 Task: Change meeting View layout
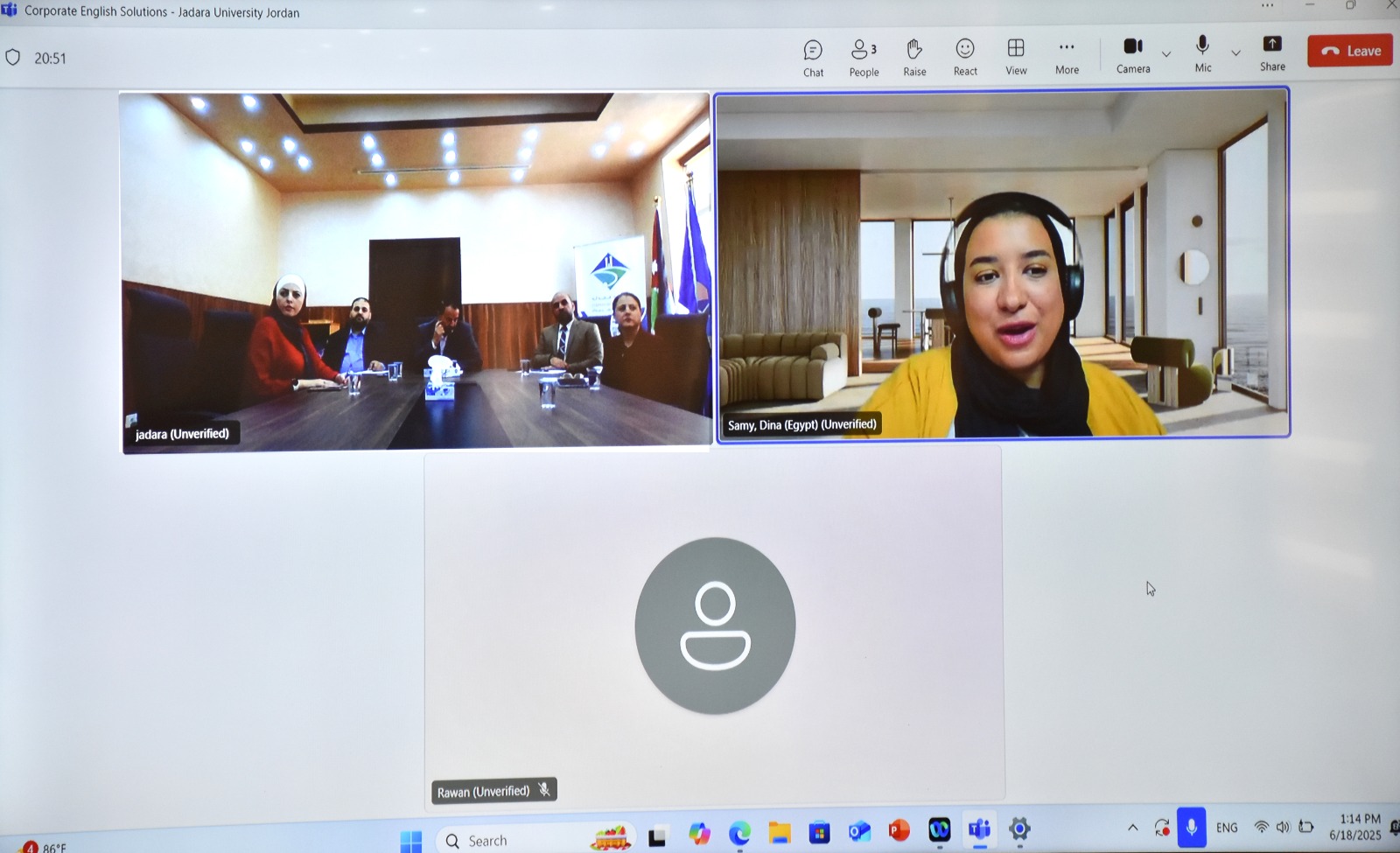pos(1016,58)
